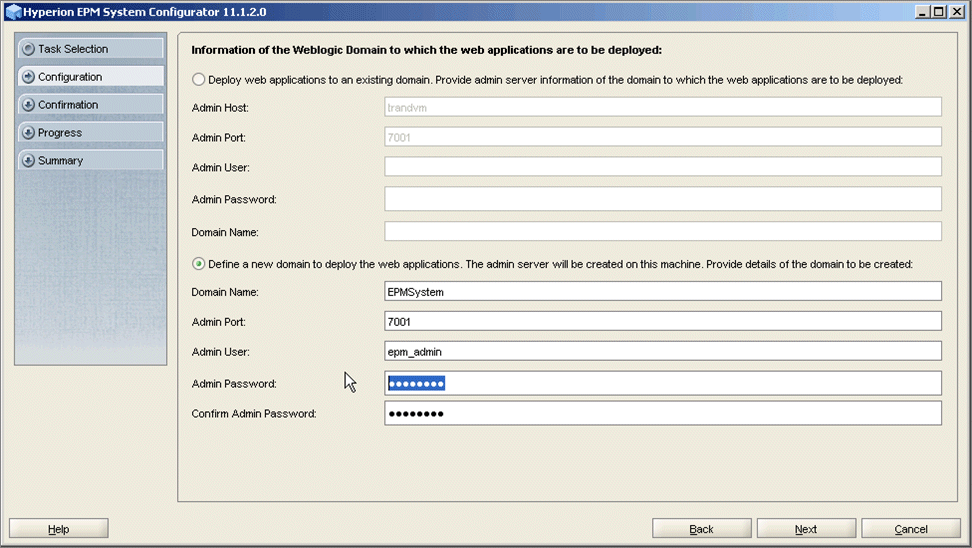
Task: Click the 'Confirm Admin Password:' label
Action: tap(254, 413)
